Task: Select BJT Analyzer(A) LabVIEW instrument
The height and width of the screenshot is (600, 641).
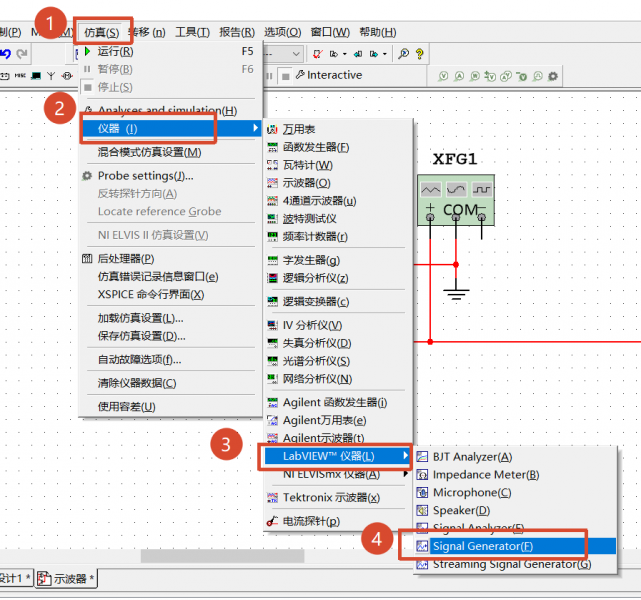Action: pyautogui.click(x=515, y=457)
